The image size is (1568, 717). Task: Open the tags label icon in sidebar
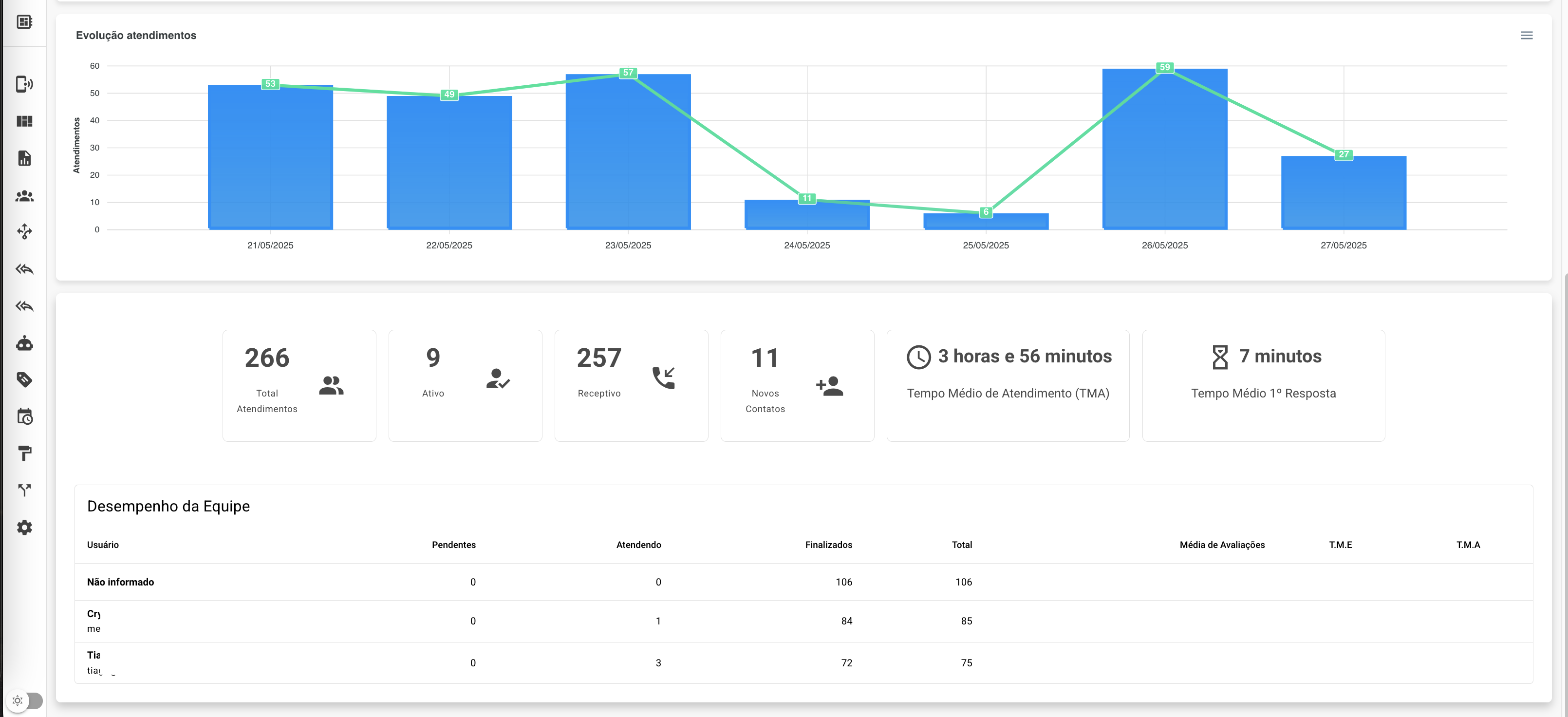24,380
